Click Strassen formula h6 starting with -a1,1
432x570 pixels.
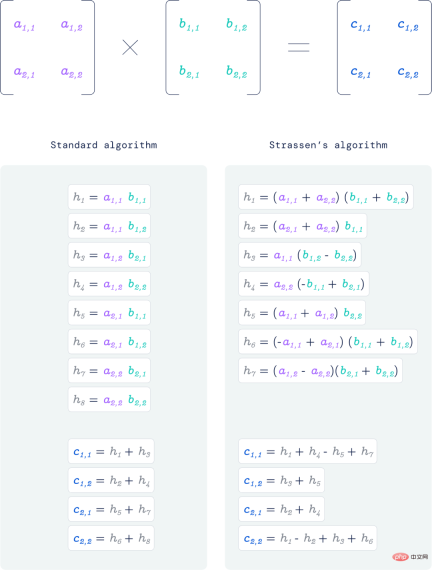pos(328,342)
